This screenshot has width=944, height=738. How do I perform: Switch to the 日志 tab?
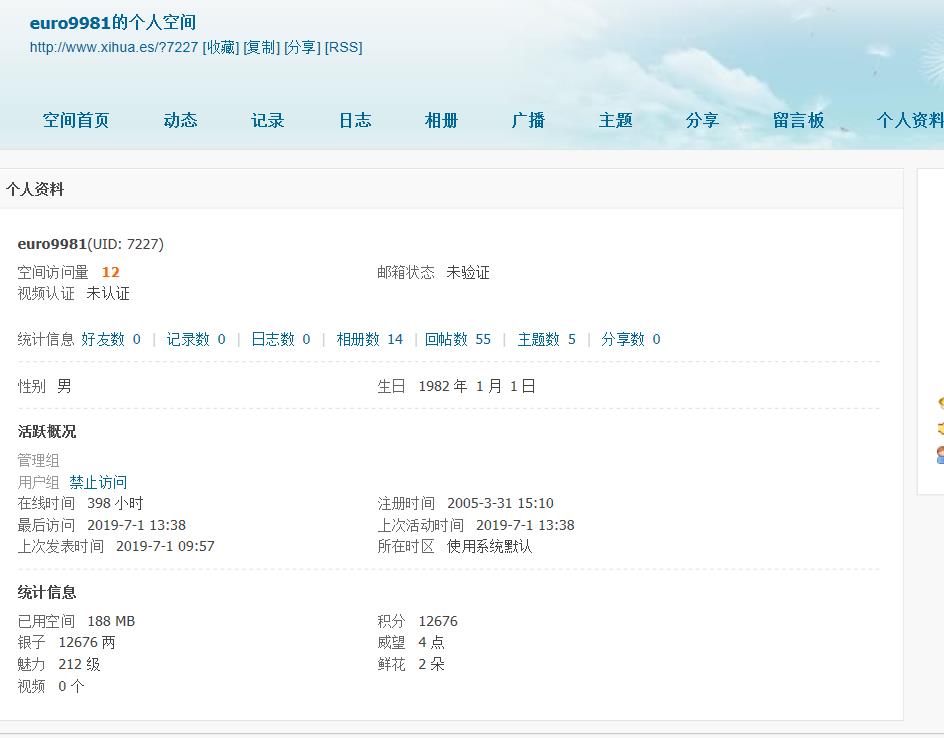tap(354, 120)
